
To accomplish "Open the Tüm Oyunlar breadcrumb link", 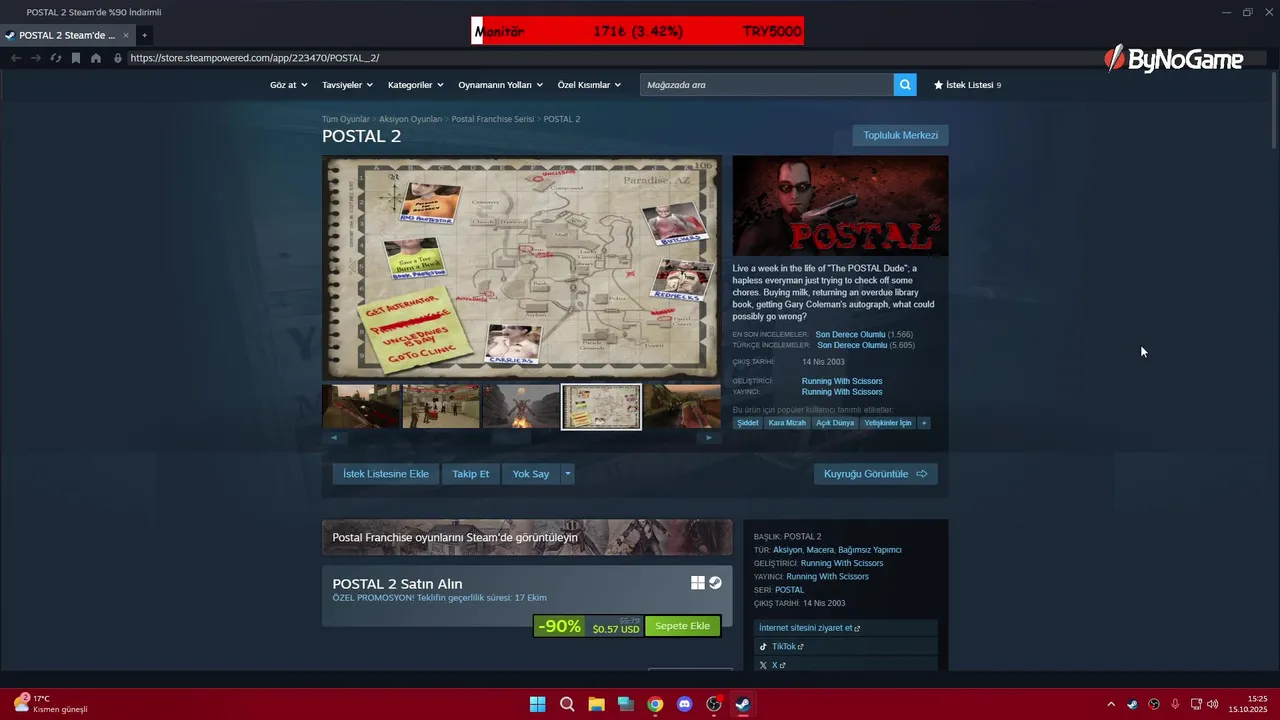I will [346, 119].
